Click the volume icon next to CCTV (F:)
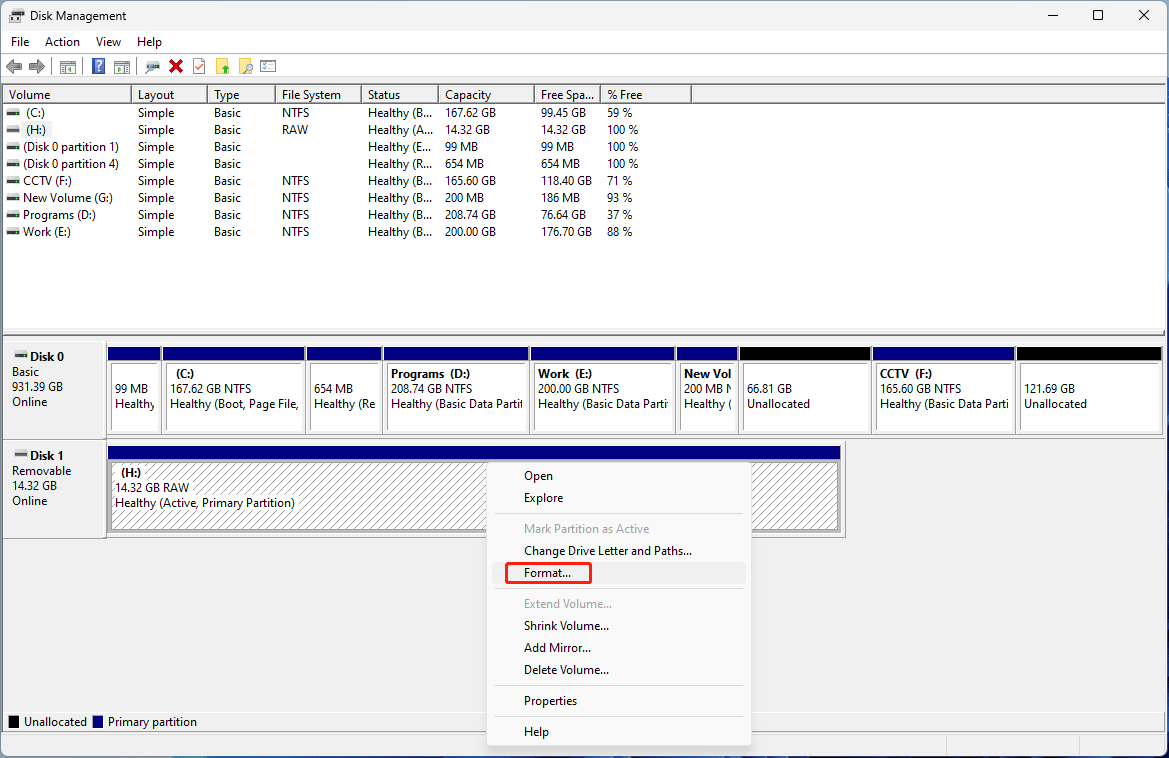 click(x=13, y=180)
